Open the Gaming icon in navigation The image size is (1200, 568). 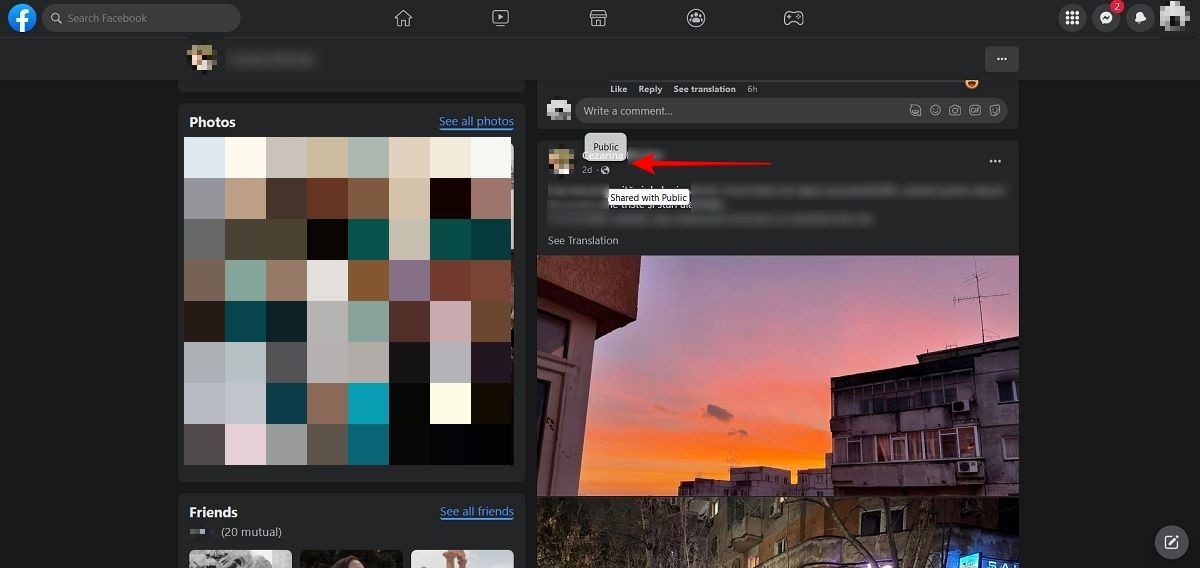click(x=793, y=18)
